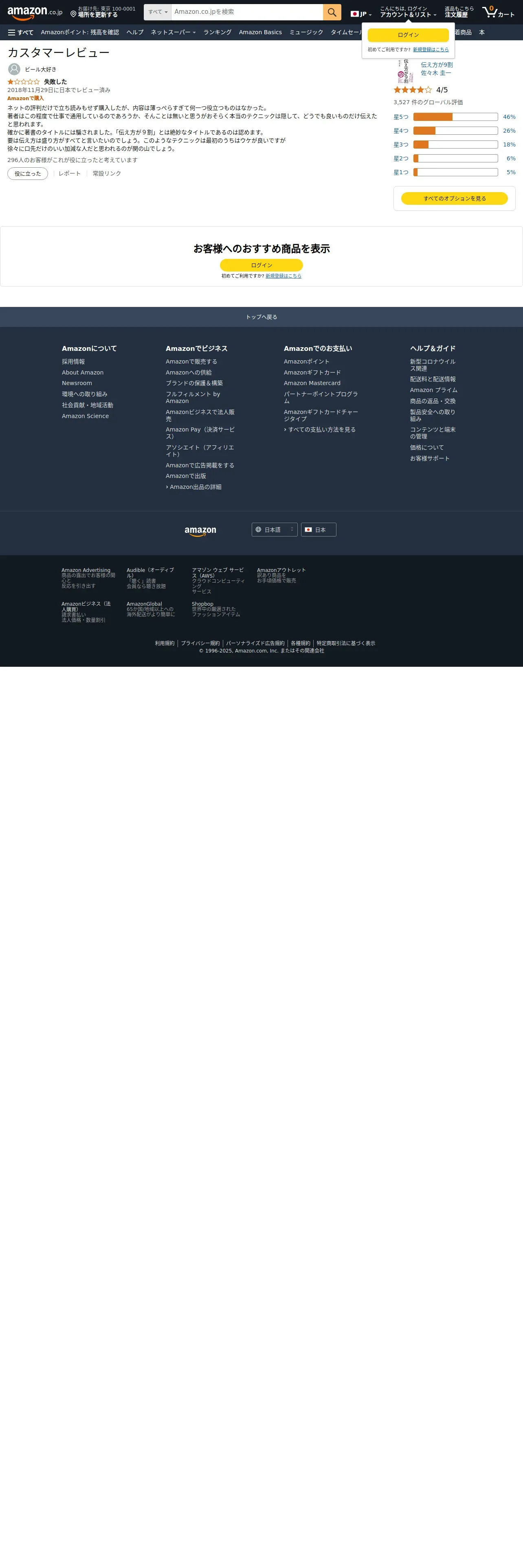Screen dimensions: 523x1568
Task: Click 新規登録はこちら under recommendations
Action: (x=283, y=276)
